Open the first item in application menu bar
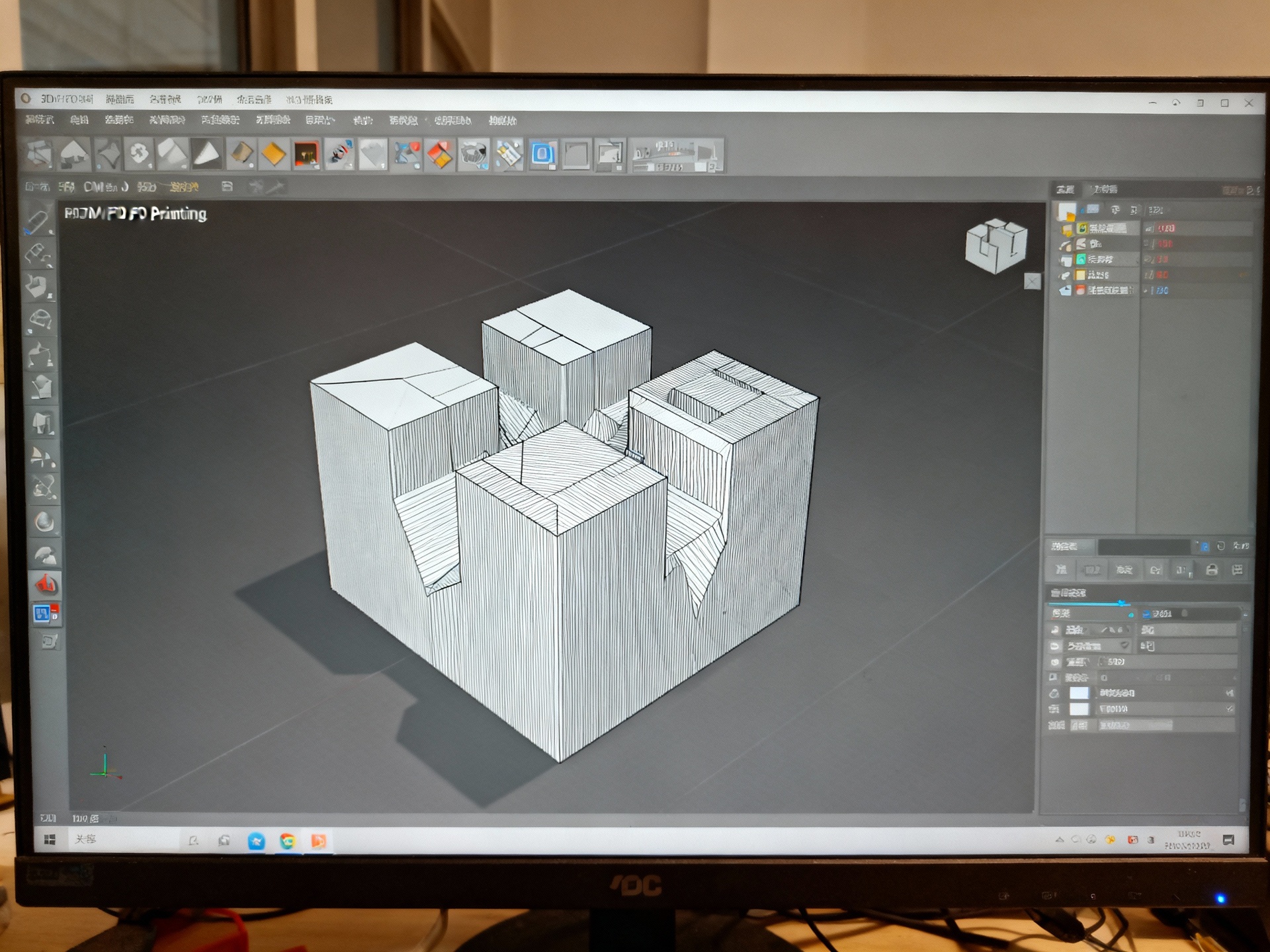 point(40,120)
